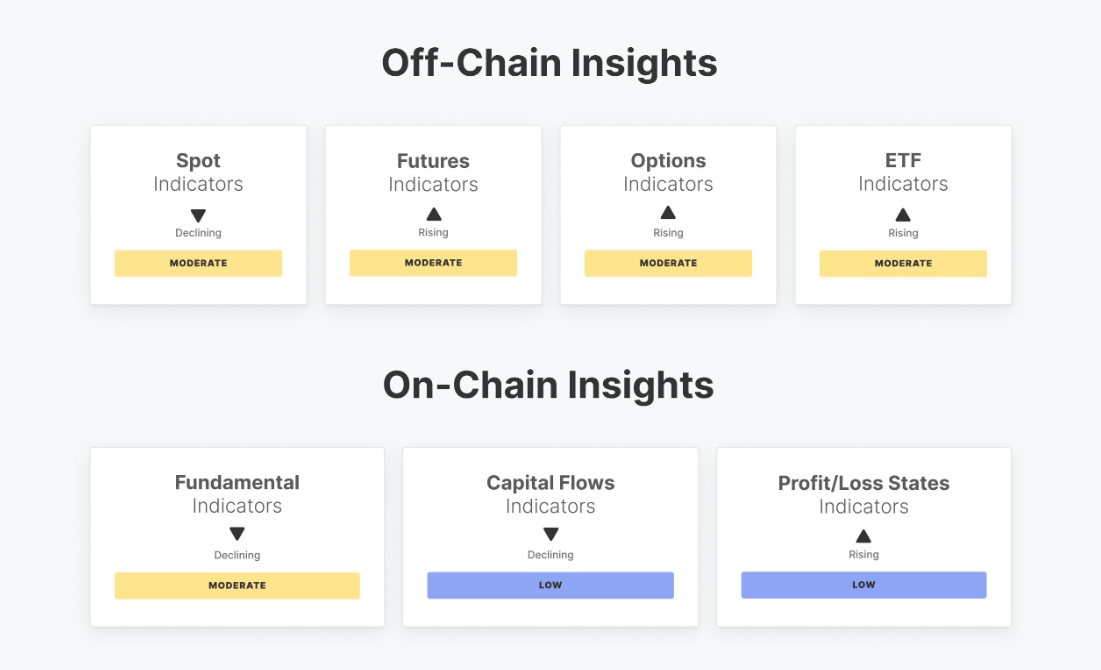Screen dimensions: 1101x670
Task: Click the rising arrow icon under Futures Indicators
Action: (x=433, y=214)
